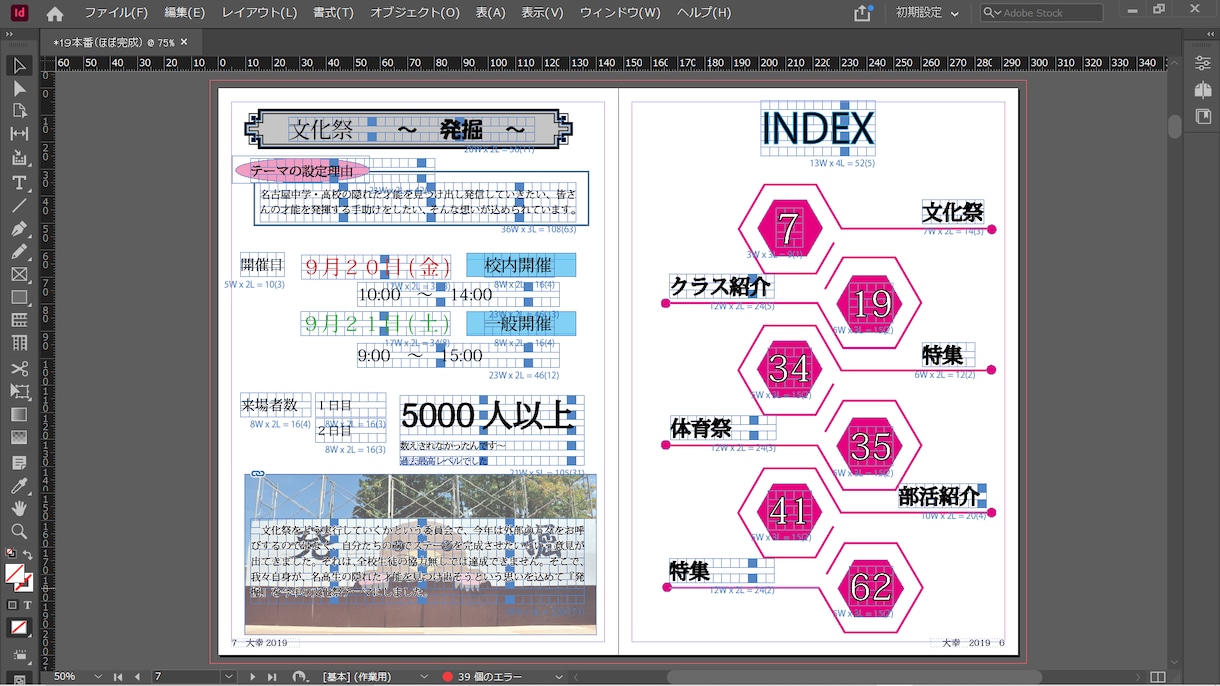
Task: Go to InDesign Home screen
Action: 54,13
